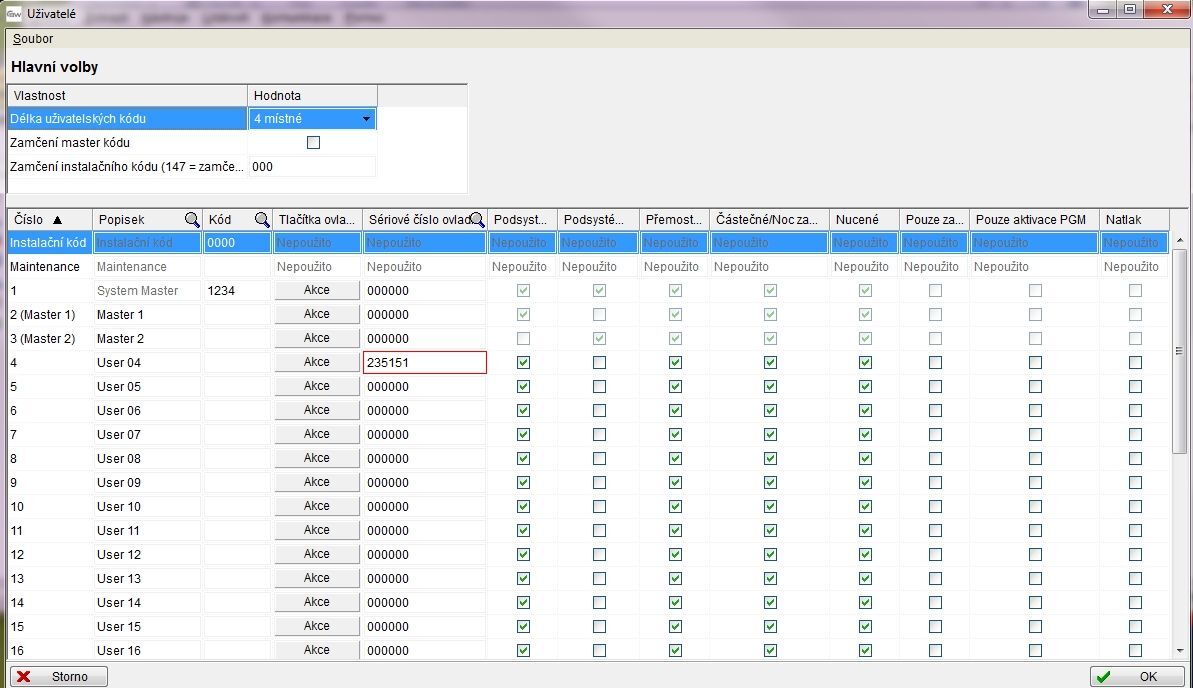The width and height of the screenshot is (1193, 688).
Task: Click the table scrollbar's down arrow
Action: (x=1180, y=650)
